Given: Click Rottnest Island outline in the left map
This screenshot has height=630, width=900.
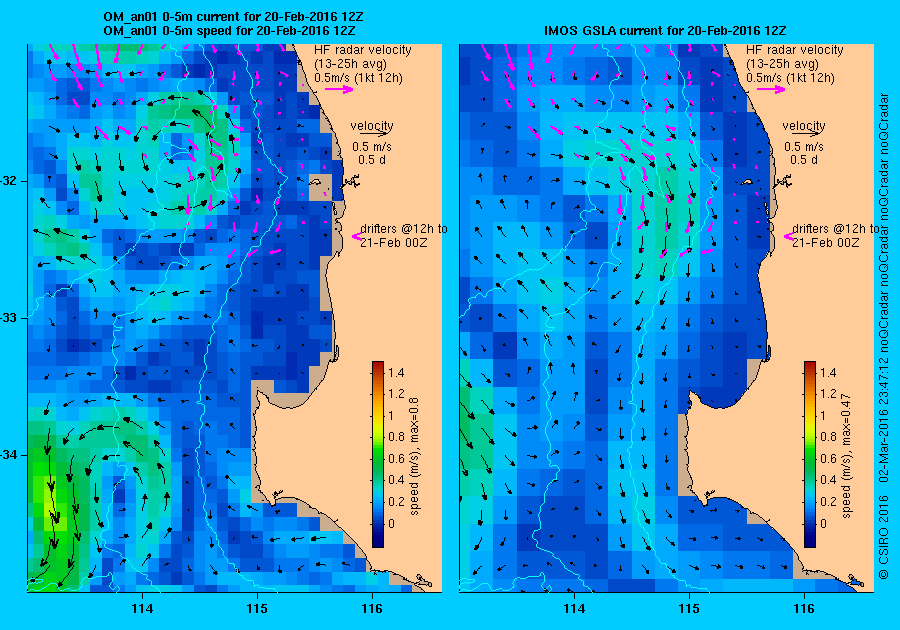Looking at the screenshot, I should click(315, 182).
